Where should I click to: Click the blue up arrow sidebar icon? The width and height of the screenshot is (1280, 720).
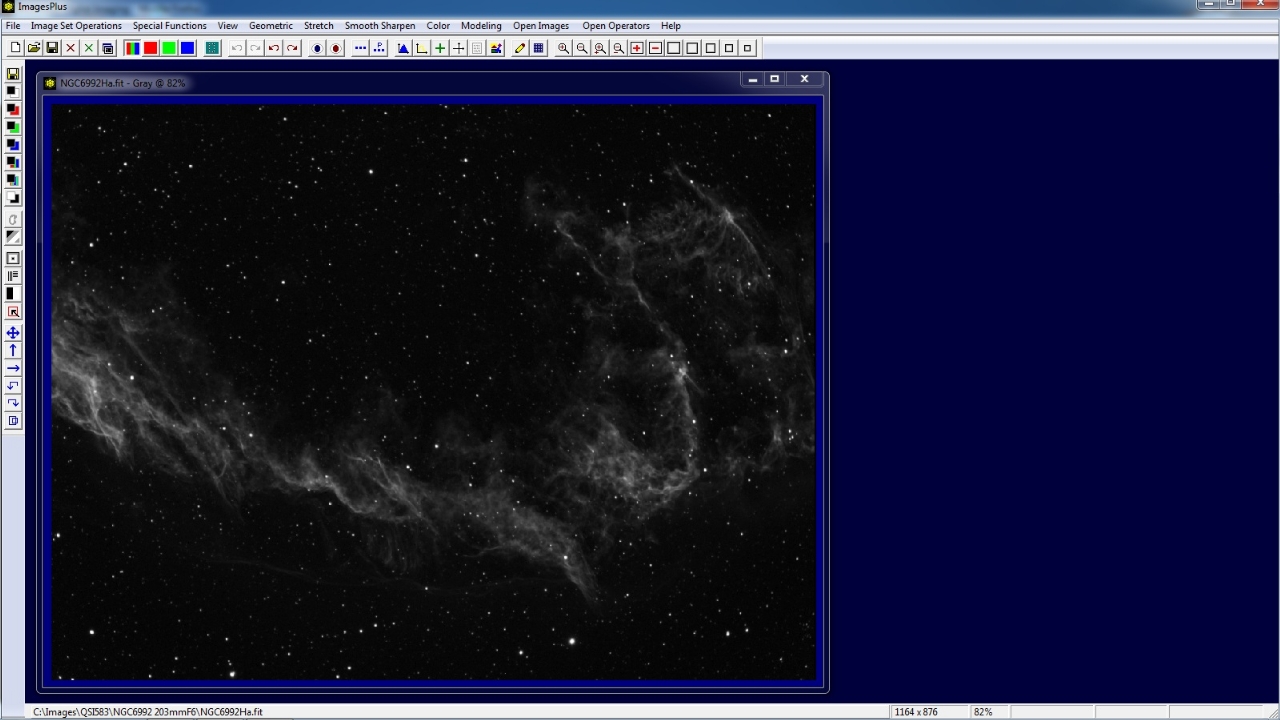coord(13,350)
